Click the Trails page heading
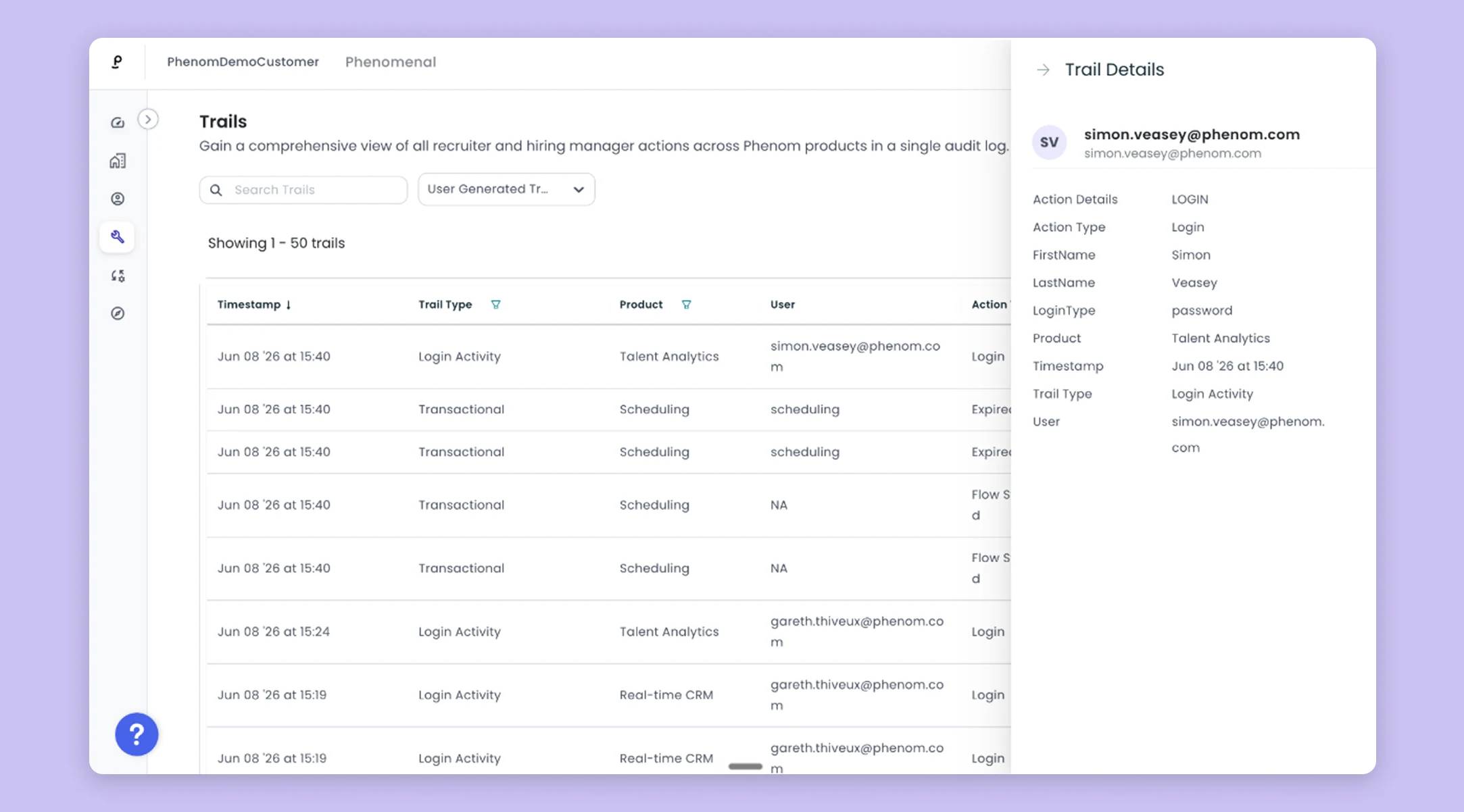 [223, 122]
